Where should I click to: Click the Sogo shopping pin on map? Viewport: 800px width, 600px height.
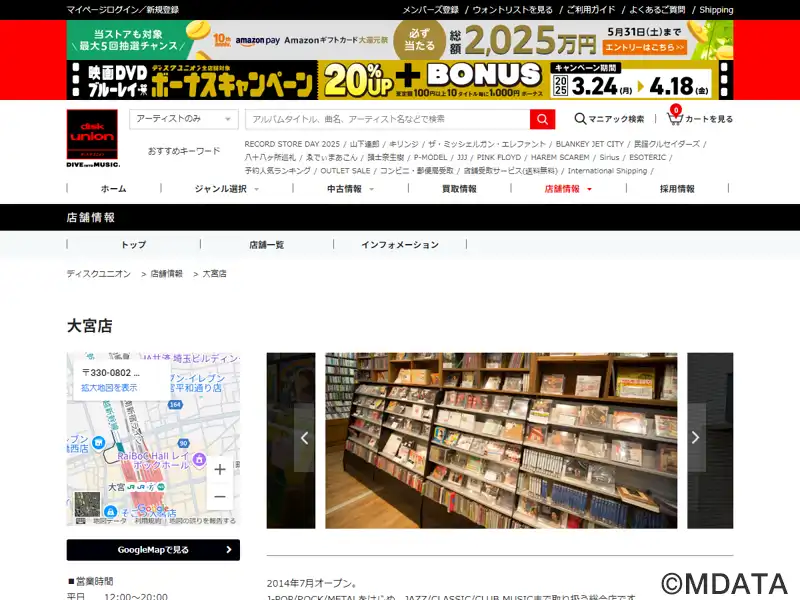point(110,511)
